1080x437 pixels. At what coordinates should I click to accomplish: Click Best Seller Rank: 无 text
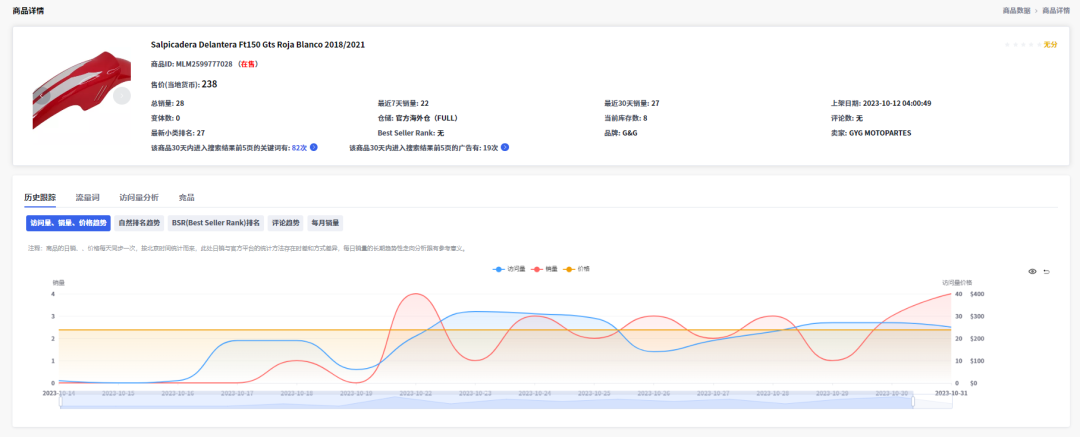[411, 133]
